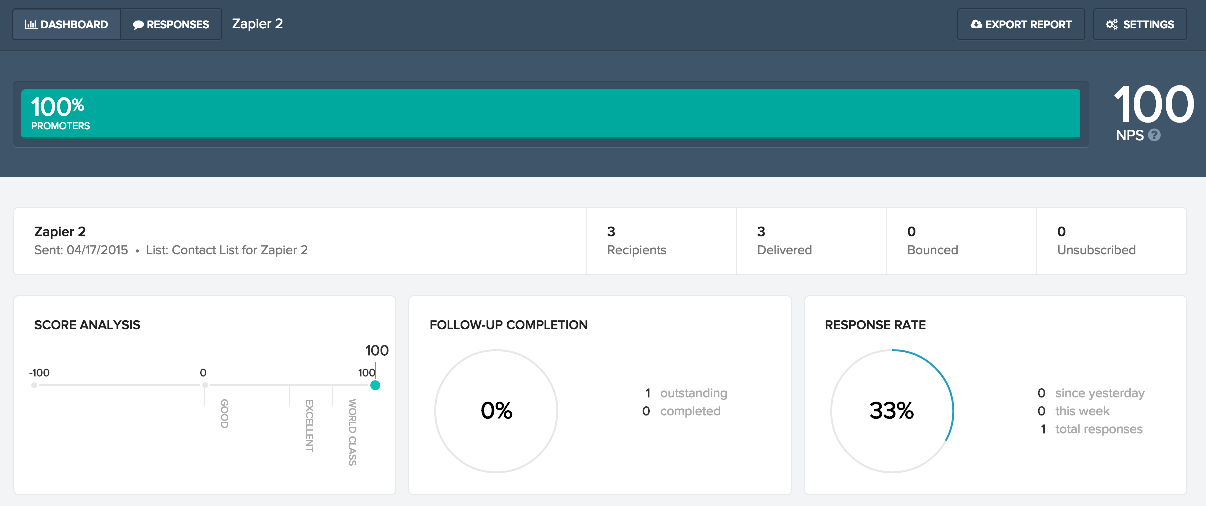Click the 'RESPONSE RATE' heading
Screen dimensions: 1206x506
[875, 325]
